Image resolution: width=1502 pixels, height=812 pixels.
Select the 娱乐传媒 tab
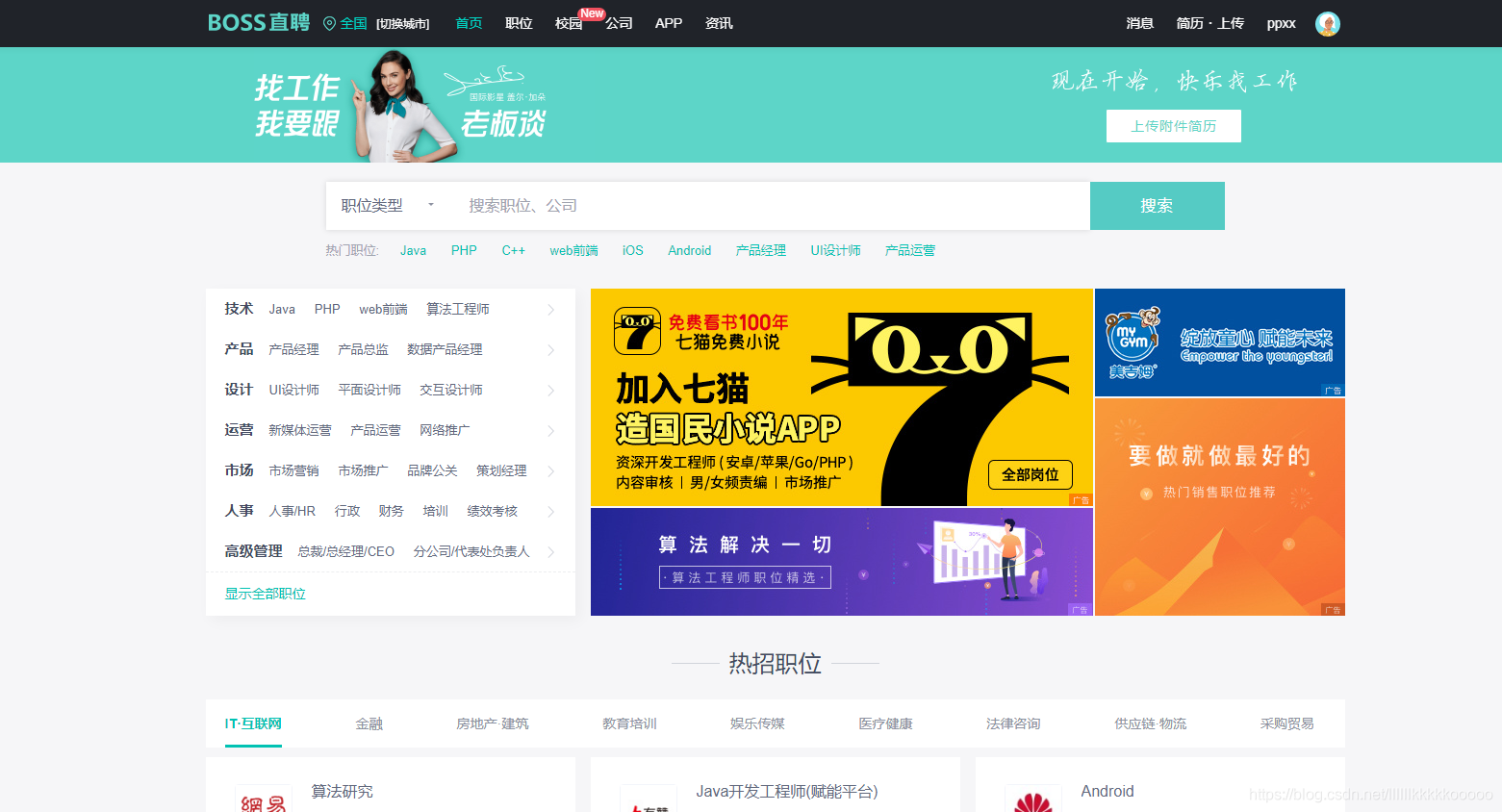(757, 723)
